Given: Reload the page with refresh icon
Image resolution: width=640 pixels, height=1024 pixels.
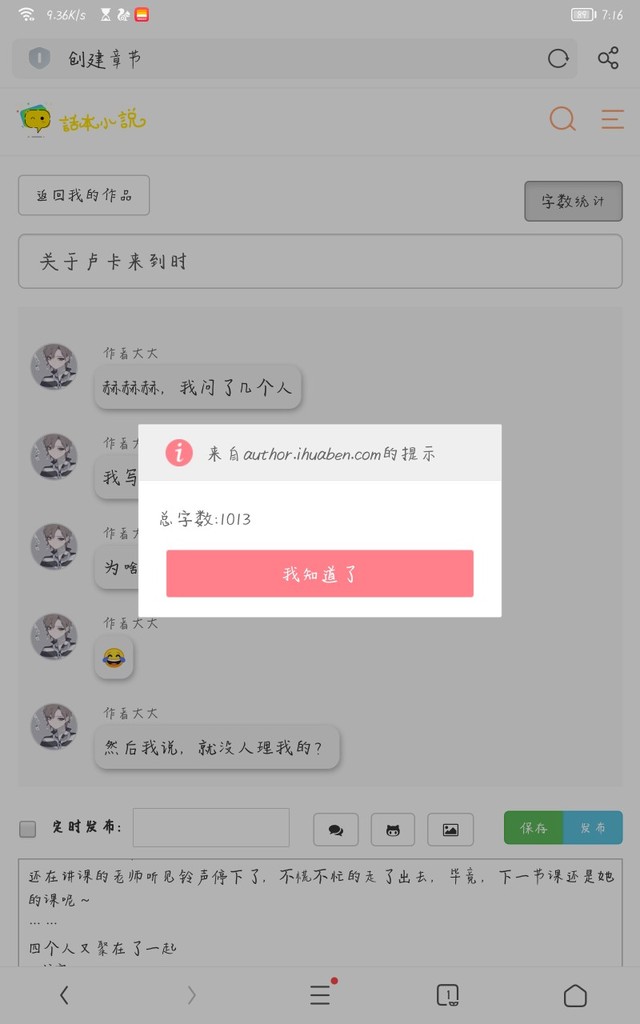Looking at the screenshot, I should pyautogui.click(x=558, y=59).
